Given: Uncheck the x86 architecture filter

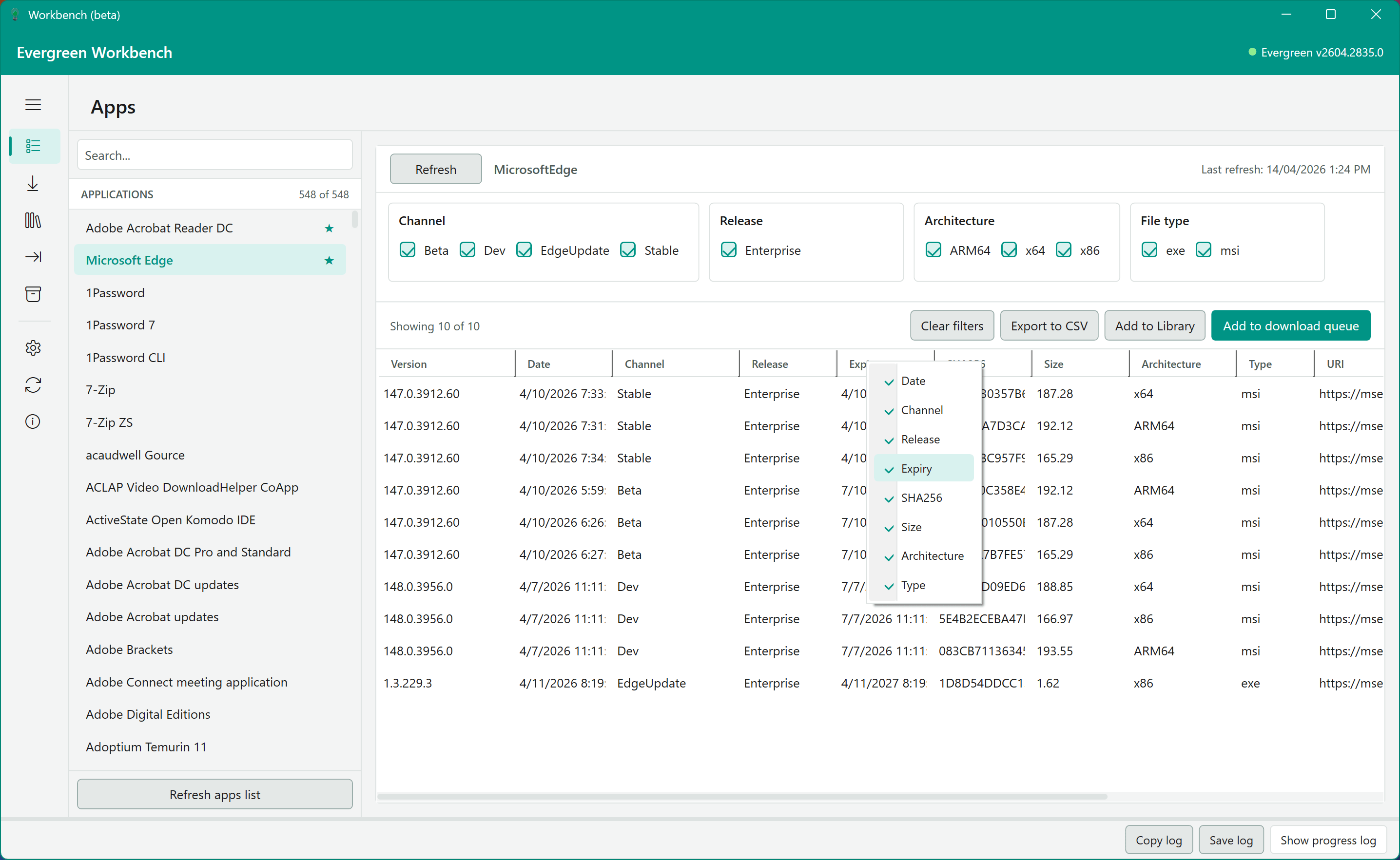Looking at the screenshot, I should [x=1063, y=249].
